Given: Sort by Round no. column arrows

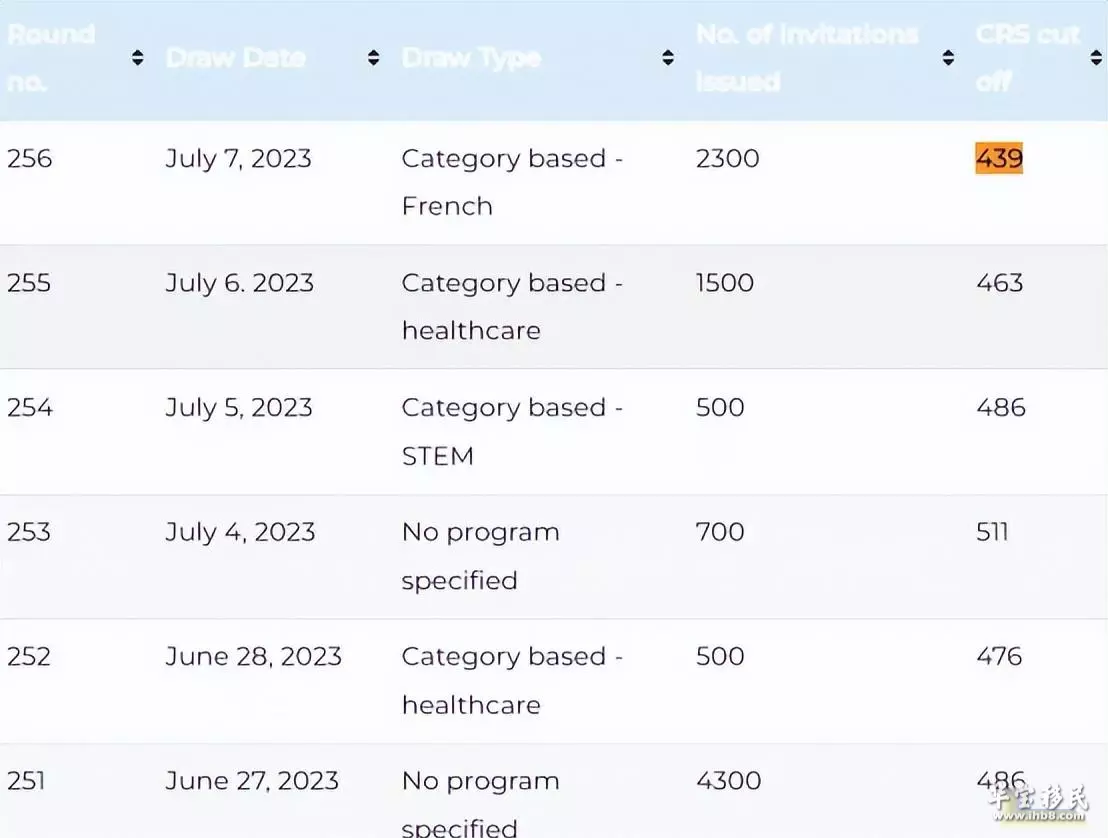Looking at the screenshot, I should 138,58.
